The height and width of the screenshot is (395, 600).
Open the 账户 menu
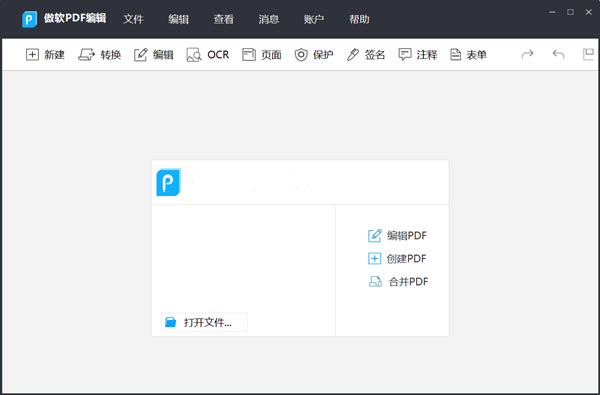(x=314, y=19)
